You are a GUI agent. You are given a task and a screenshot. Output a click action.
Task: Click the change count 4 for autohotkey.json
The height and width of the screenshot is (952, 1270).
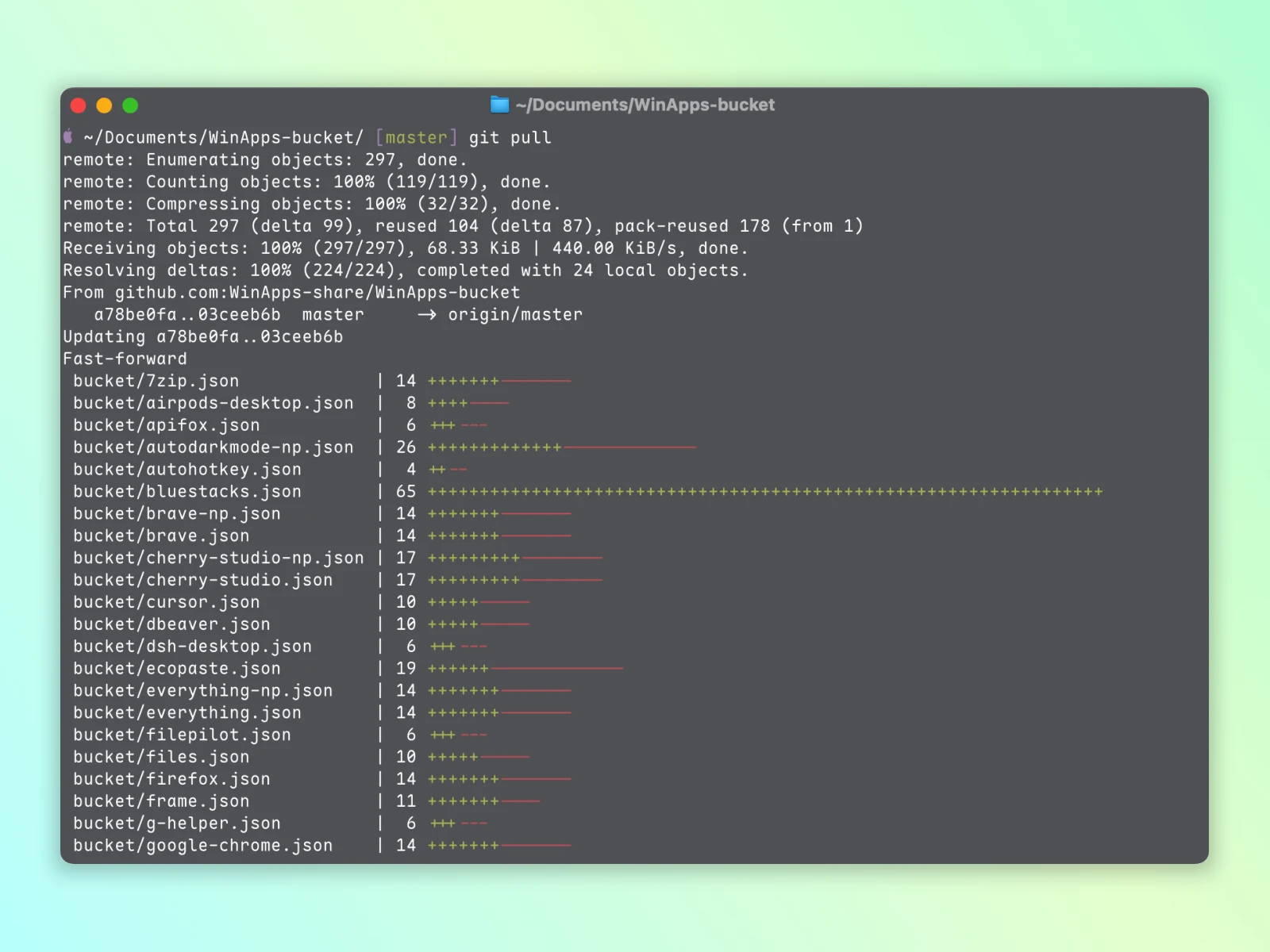pos(411,470)
